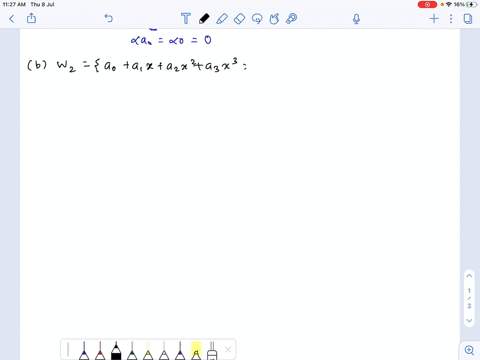
Task: Go to next page with down chevron
Action: [469, 321]
